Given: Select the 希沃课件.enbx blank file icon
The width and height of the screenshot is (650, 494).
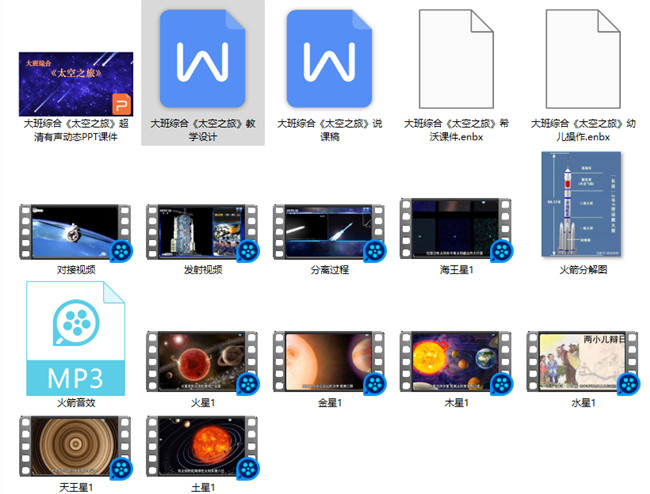Looking at the screenshot, I should point(456,60).
